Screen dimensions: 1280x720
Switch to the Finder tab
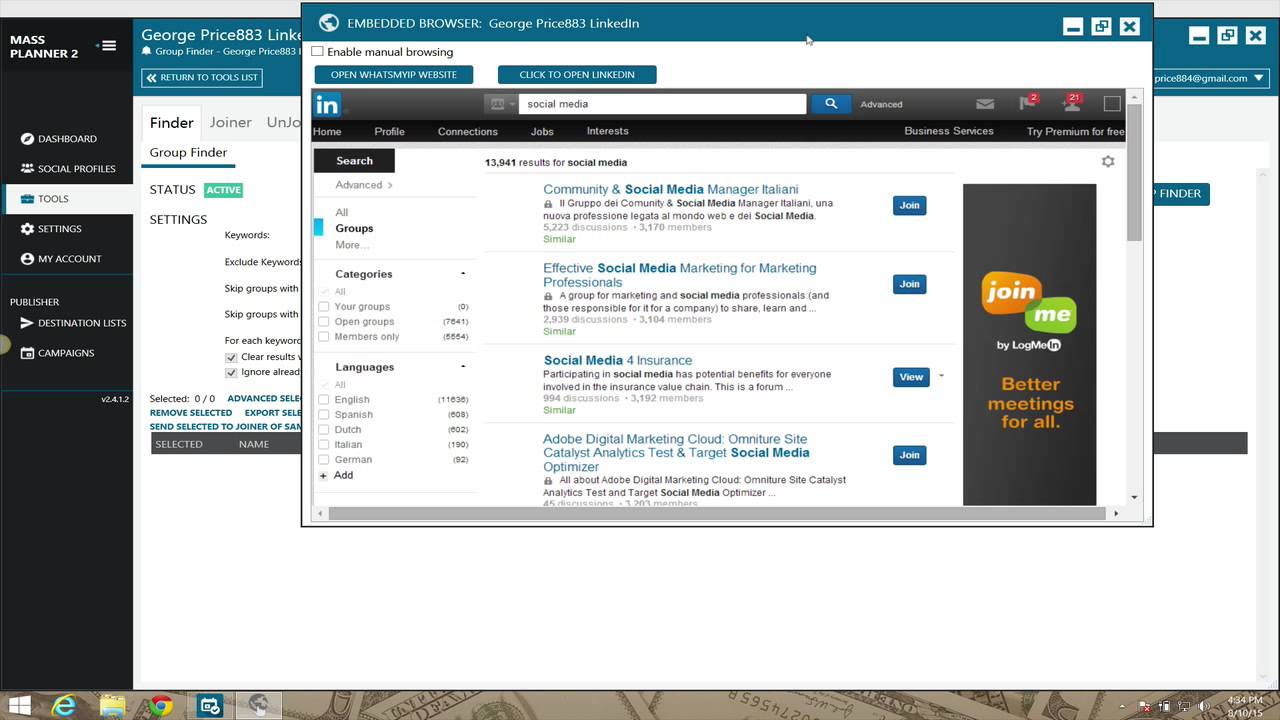tap(172, 122)
